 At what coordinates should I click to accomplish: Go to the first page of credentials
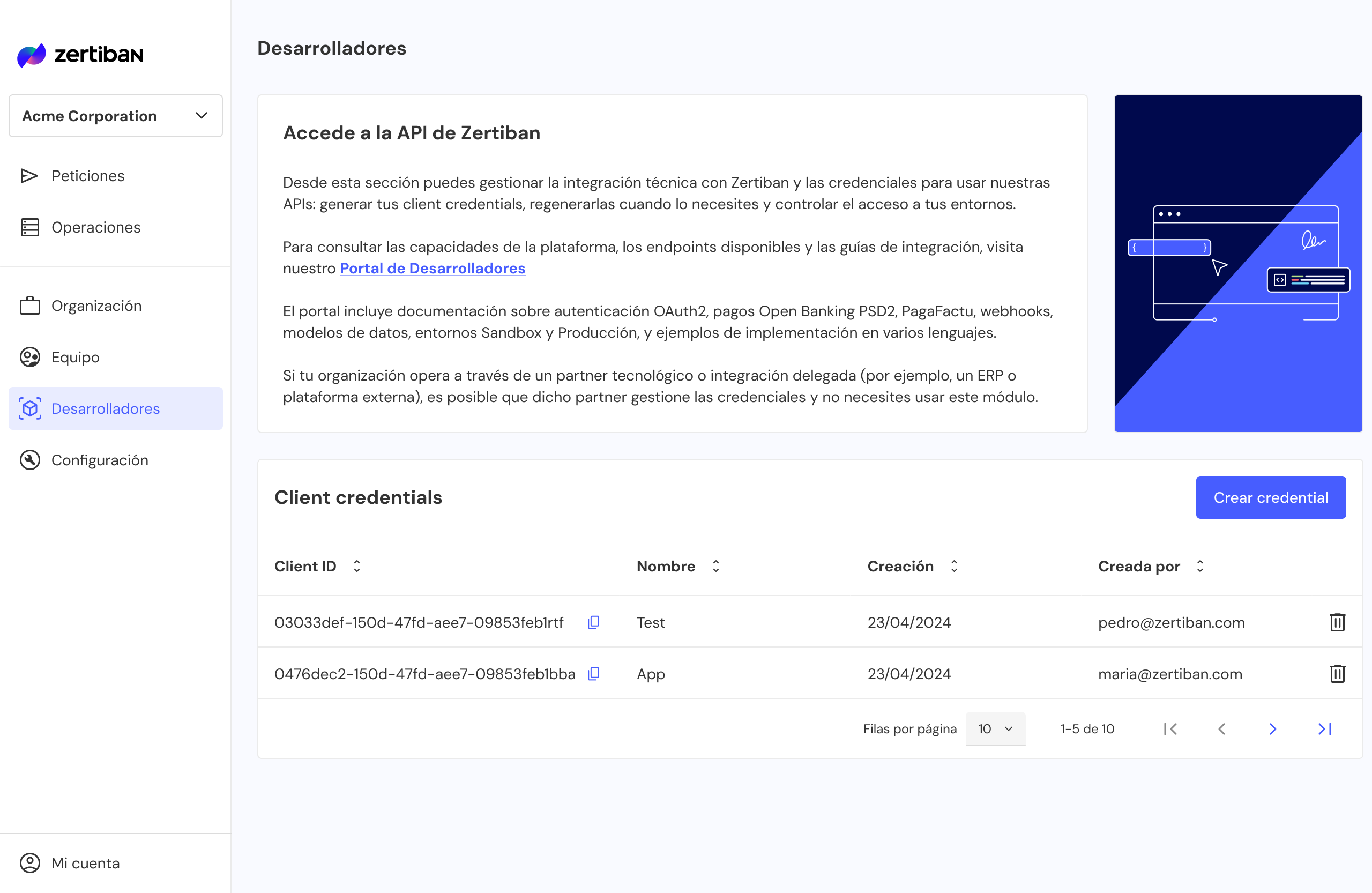(x=1170, y=728)
